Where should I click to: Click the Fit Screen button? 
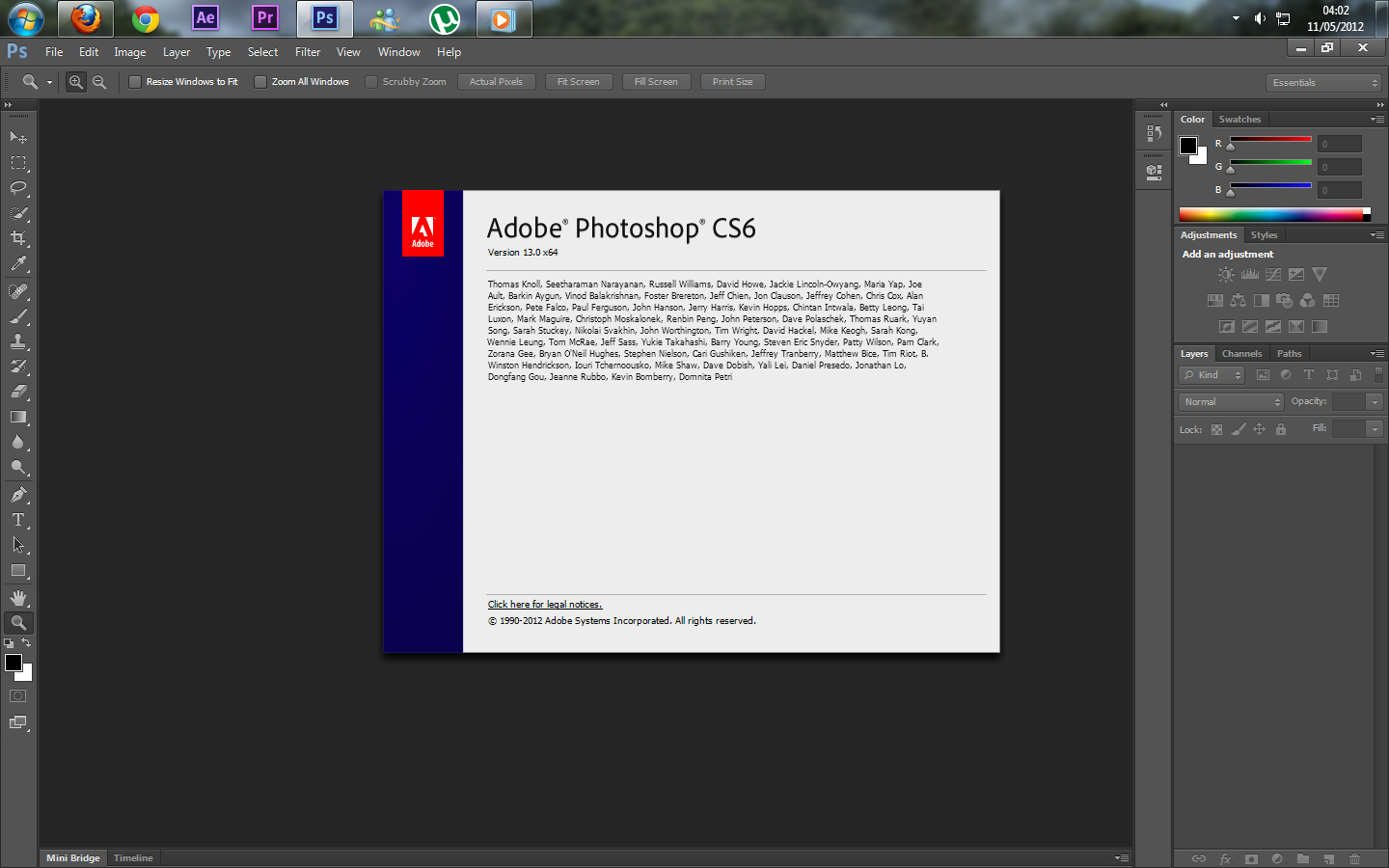pos(578,82)
